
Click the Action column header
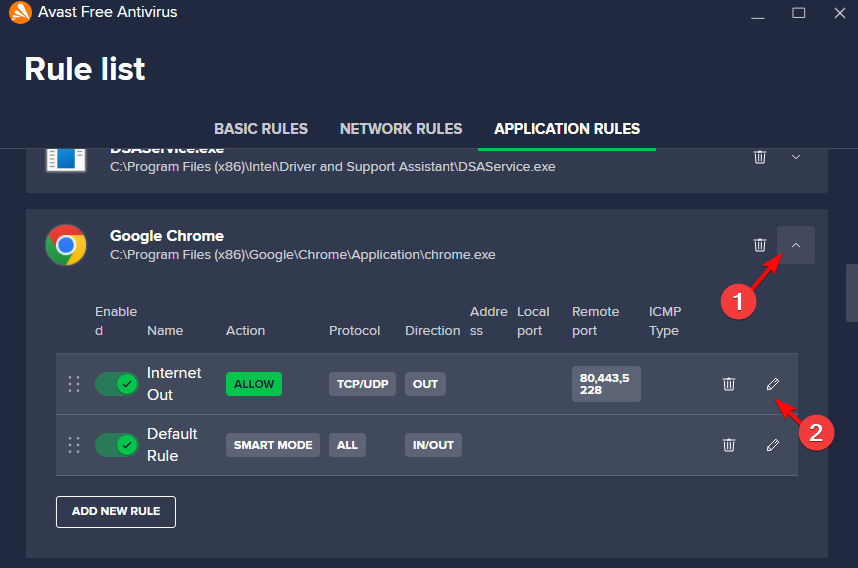(x=245, y=331)
